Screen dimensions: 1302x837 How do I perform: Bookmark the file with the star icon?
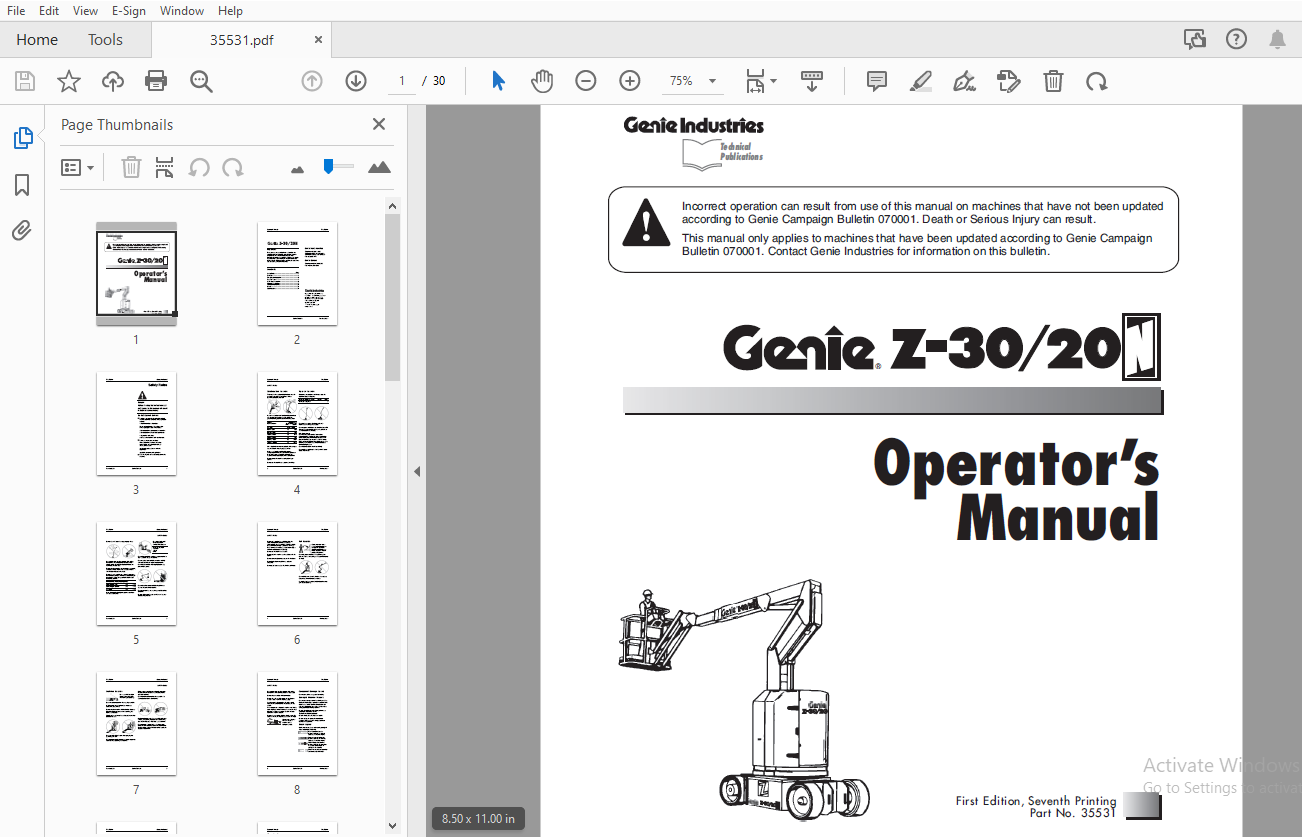coord(69,81)
